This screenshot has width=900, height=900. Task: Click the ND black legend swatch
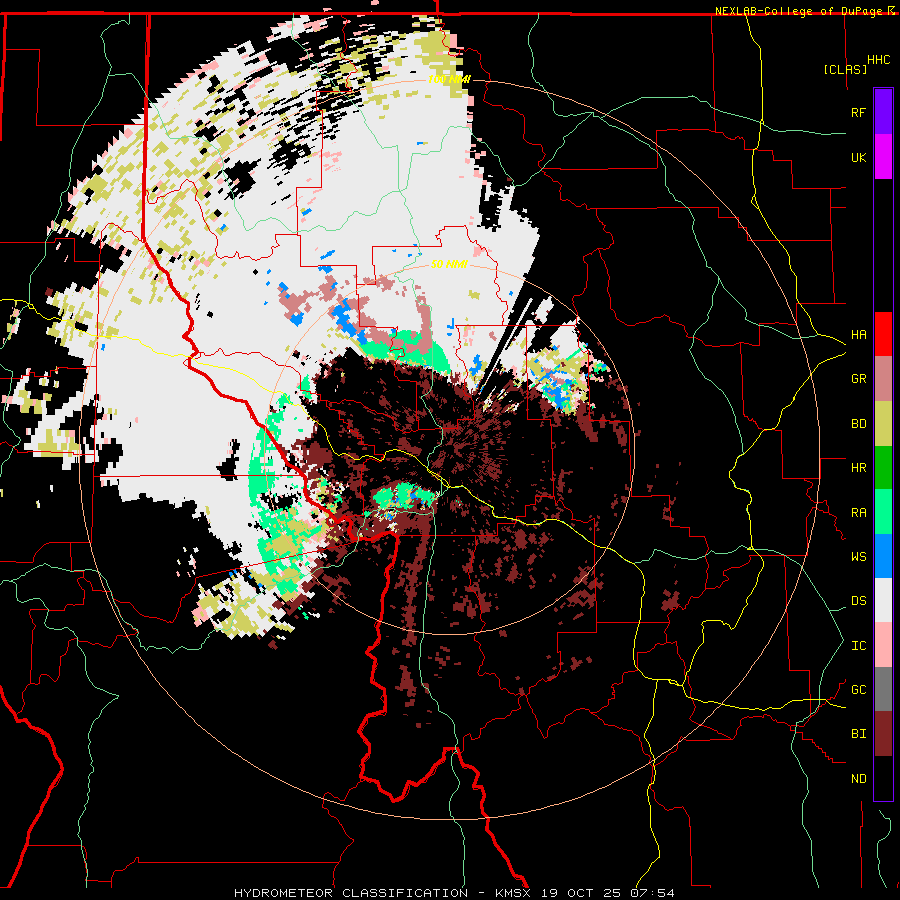[x=883, y=778]
